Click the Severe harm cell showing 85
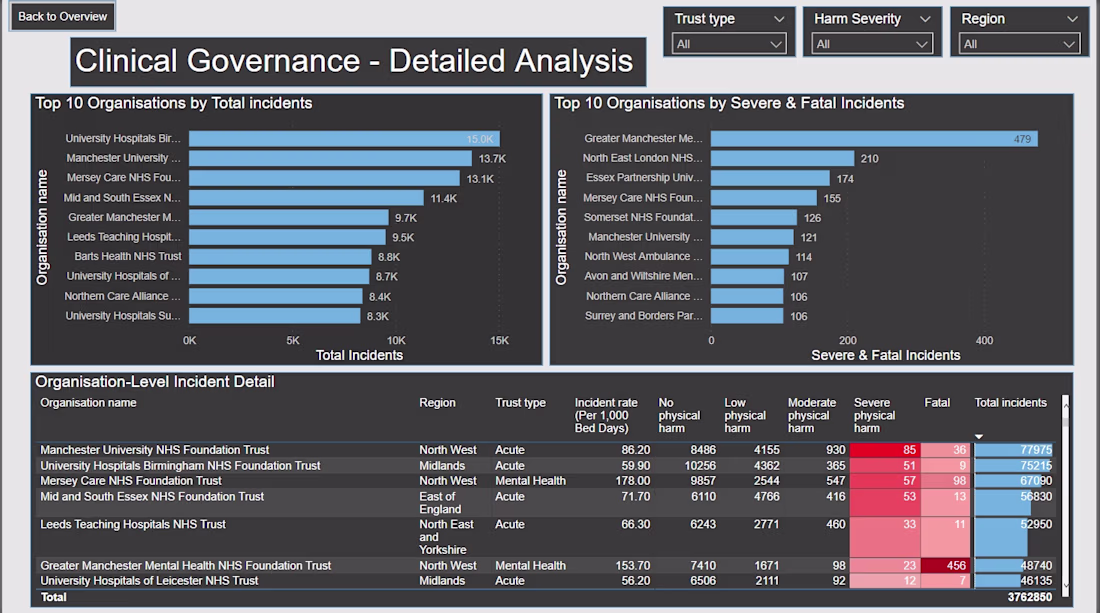This screenshot has width=1100, height=613. click(x=885, y=450)
